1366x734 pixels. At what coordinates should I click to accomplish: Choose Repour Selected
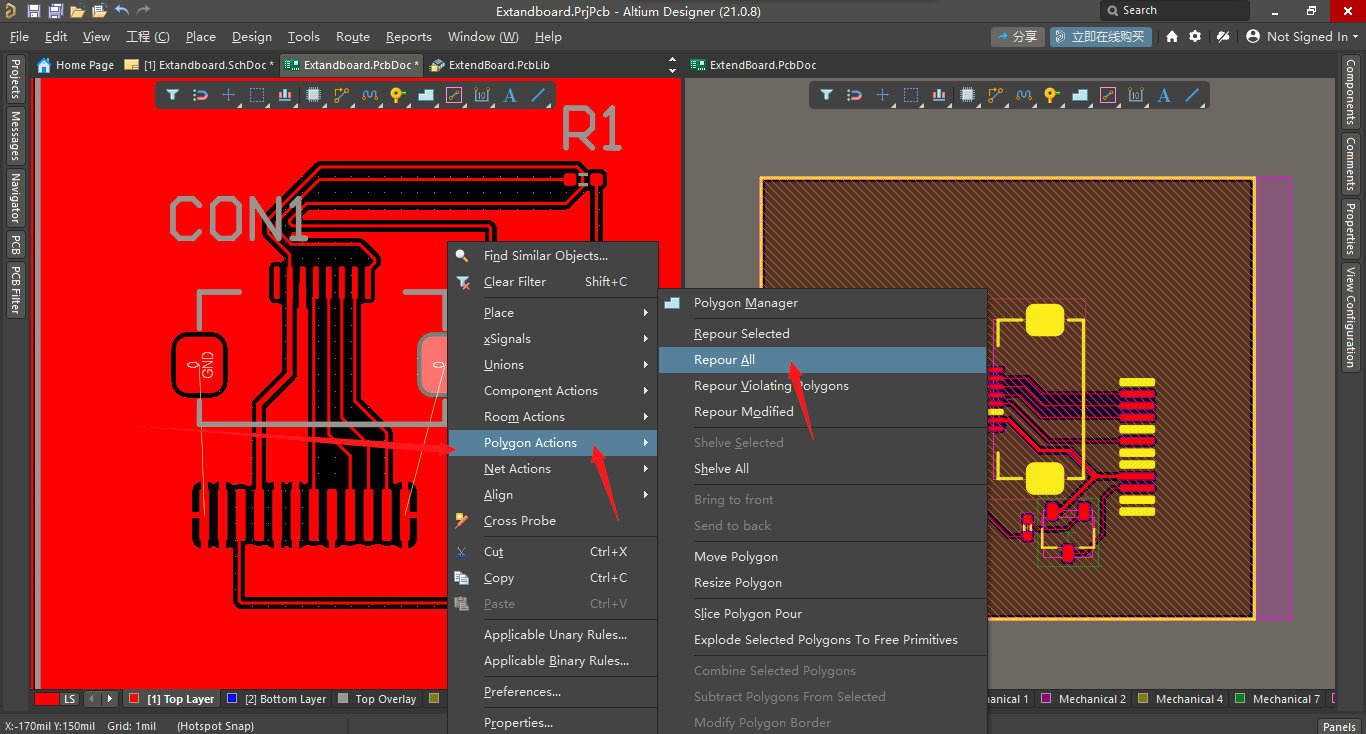coord(822,333)
